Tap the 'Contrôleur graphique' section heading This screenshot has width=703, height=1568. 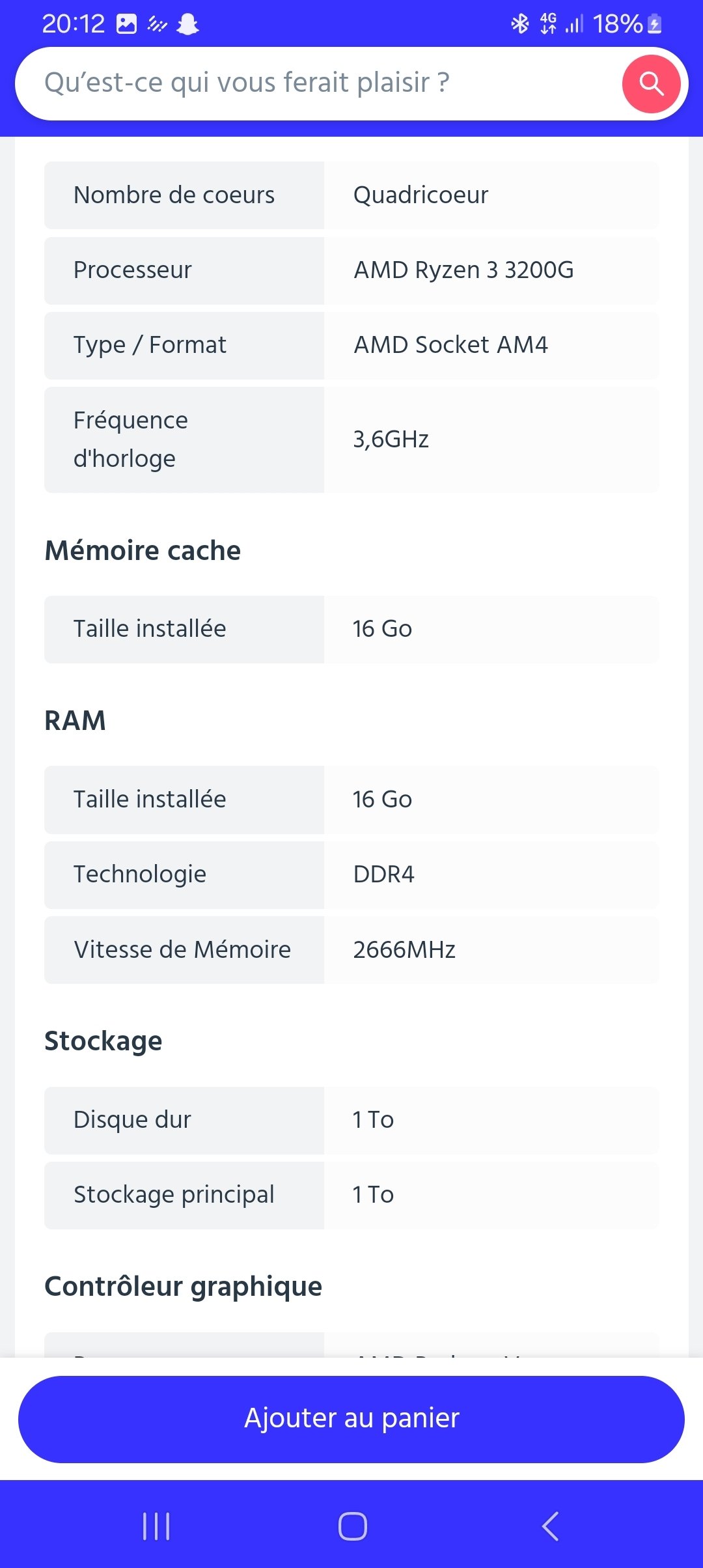[x=183, y=1287]
